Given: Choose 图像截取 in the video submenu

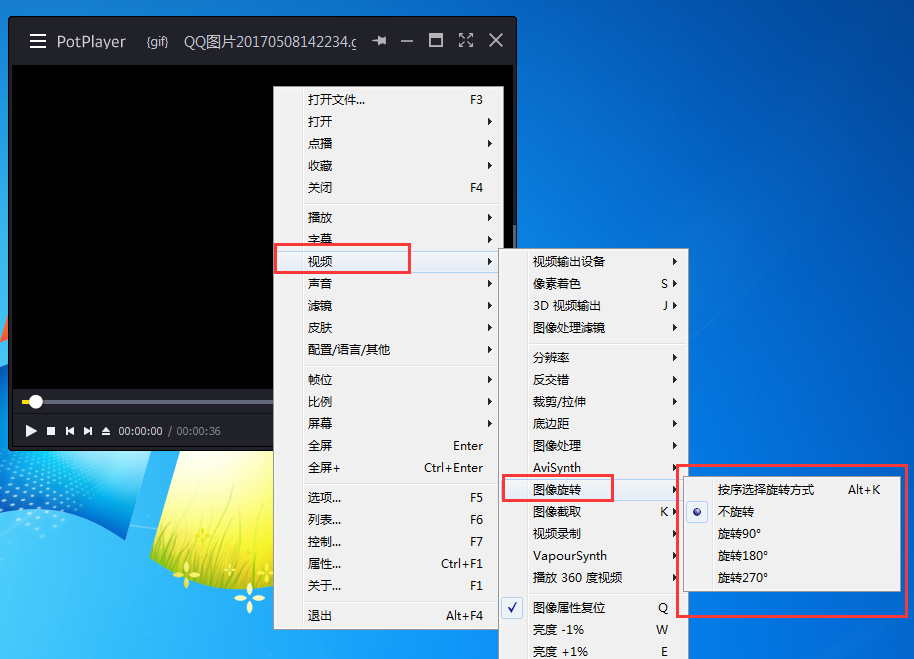Looking at the screenshot, I should pyautogui.click(x=554, y=511).
